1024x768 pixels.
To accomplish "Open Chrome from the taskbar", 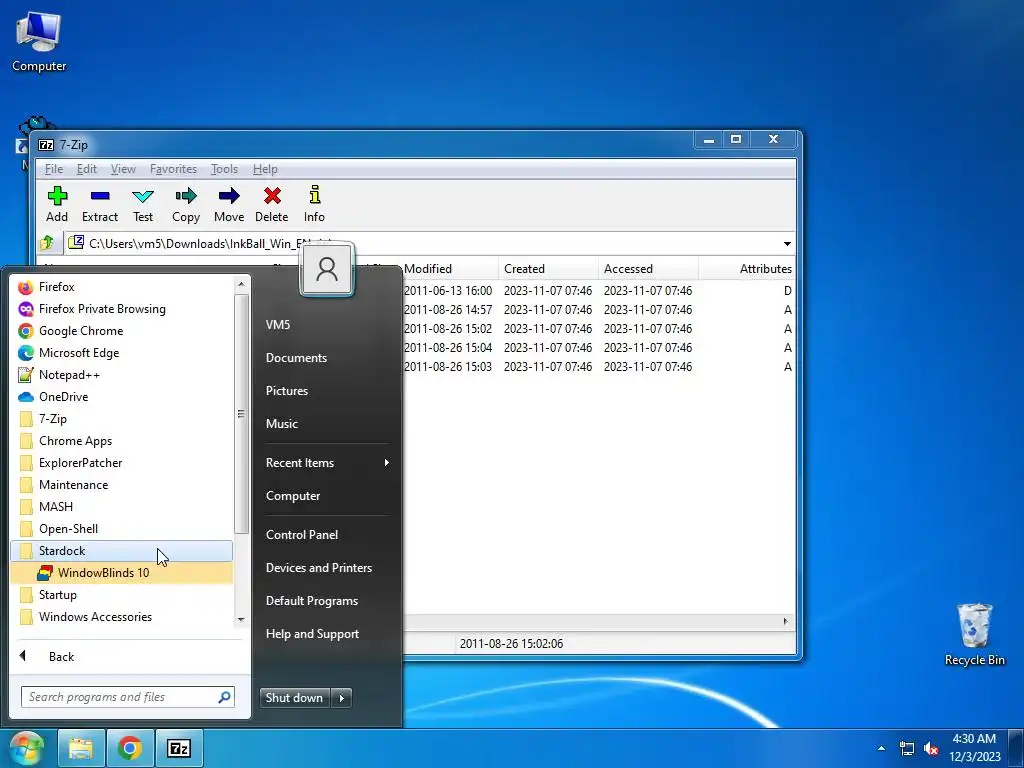I will coord(130,748).
